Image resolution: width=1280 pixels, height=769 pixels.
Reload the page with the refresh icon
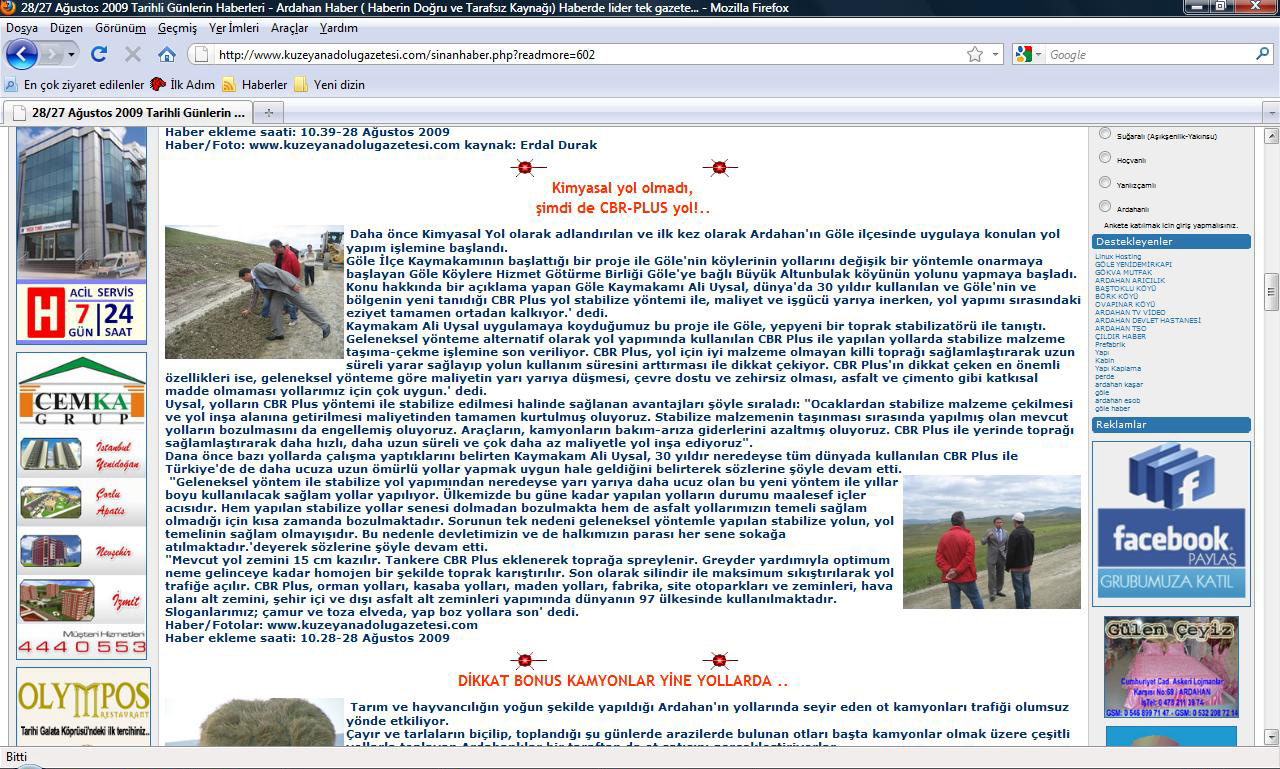tap(98, 54)
